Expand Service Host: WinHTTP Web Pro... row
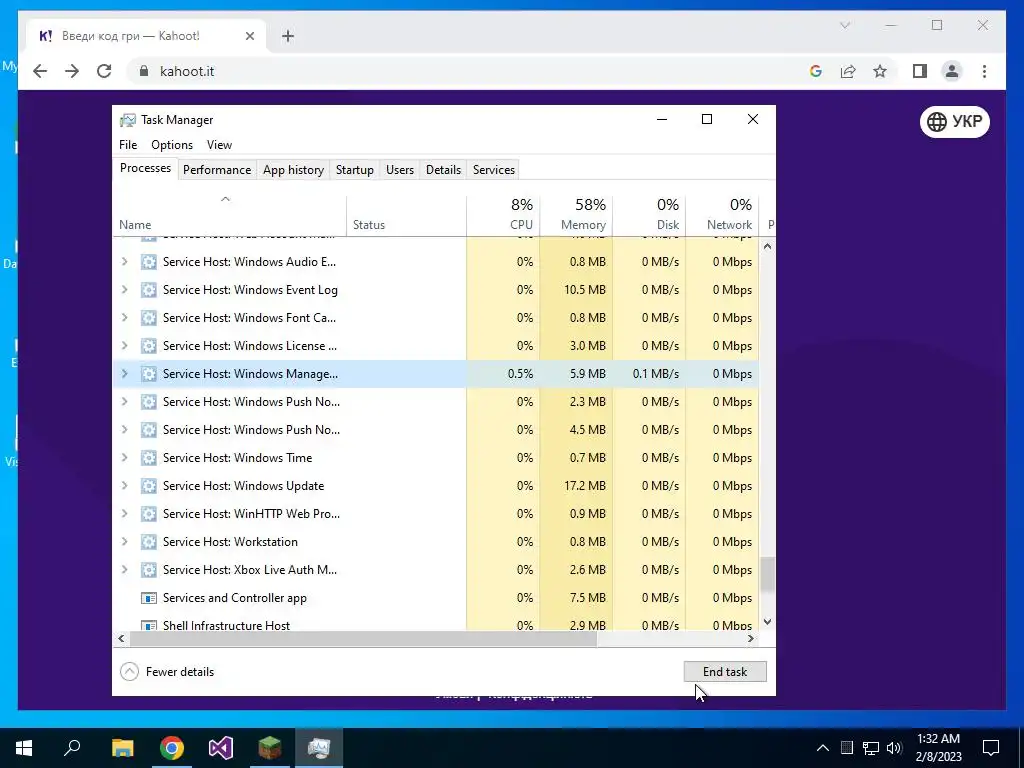This screenshot has width=1024, height=768. [x=124, y=514]
